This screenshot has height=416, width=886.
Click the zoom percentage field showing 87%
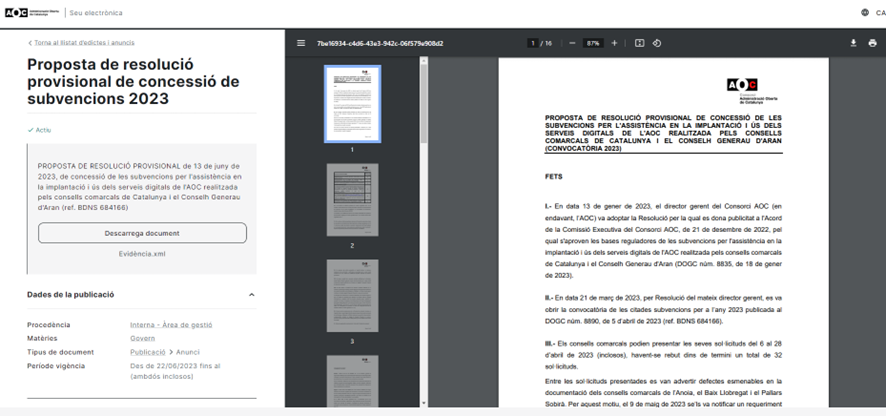pos(593,43)
